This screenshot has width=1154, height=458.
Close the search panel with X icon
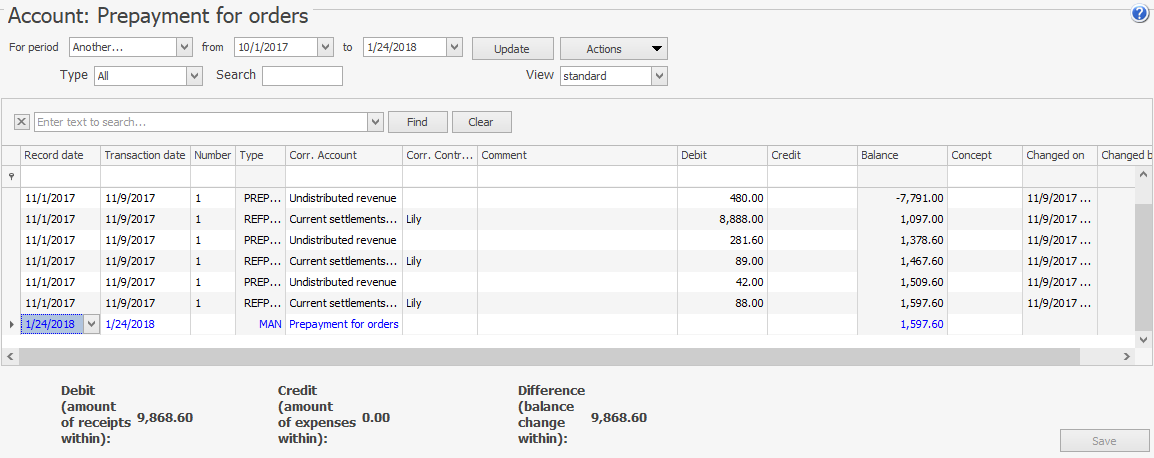click(x=22, y=122)
